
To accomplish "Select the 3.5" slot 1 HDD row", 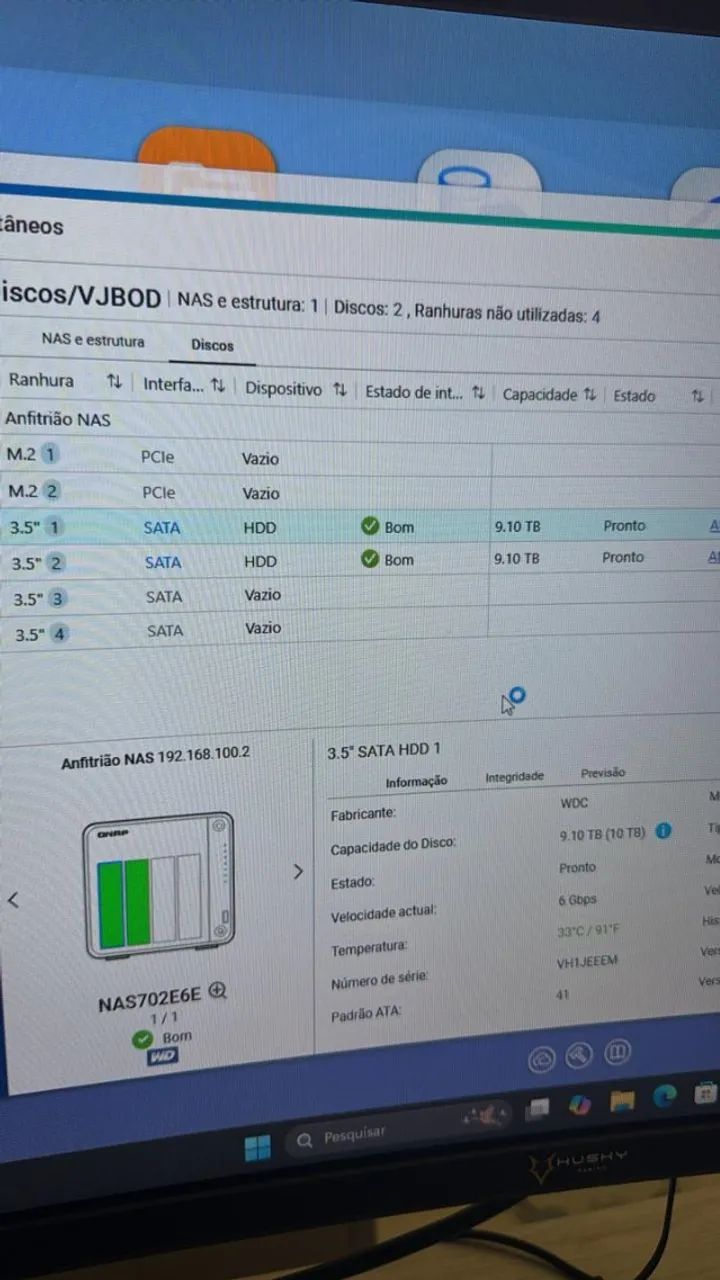I will [x=360, y=526].
